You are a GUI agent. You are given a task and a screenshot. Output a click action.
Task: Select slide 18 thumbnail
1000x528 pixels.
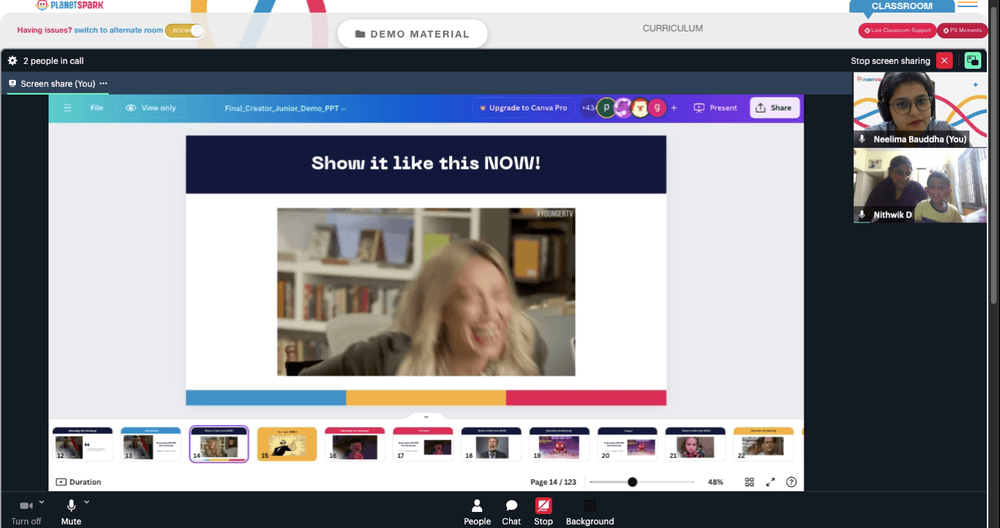[491, 444]
